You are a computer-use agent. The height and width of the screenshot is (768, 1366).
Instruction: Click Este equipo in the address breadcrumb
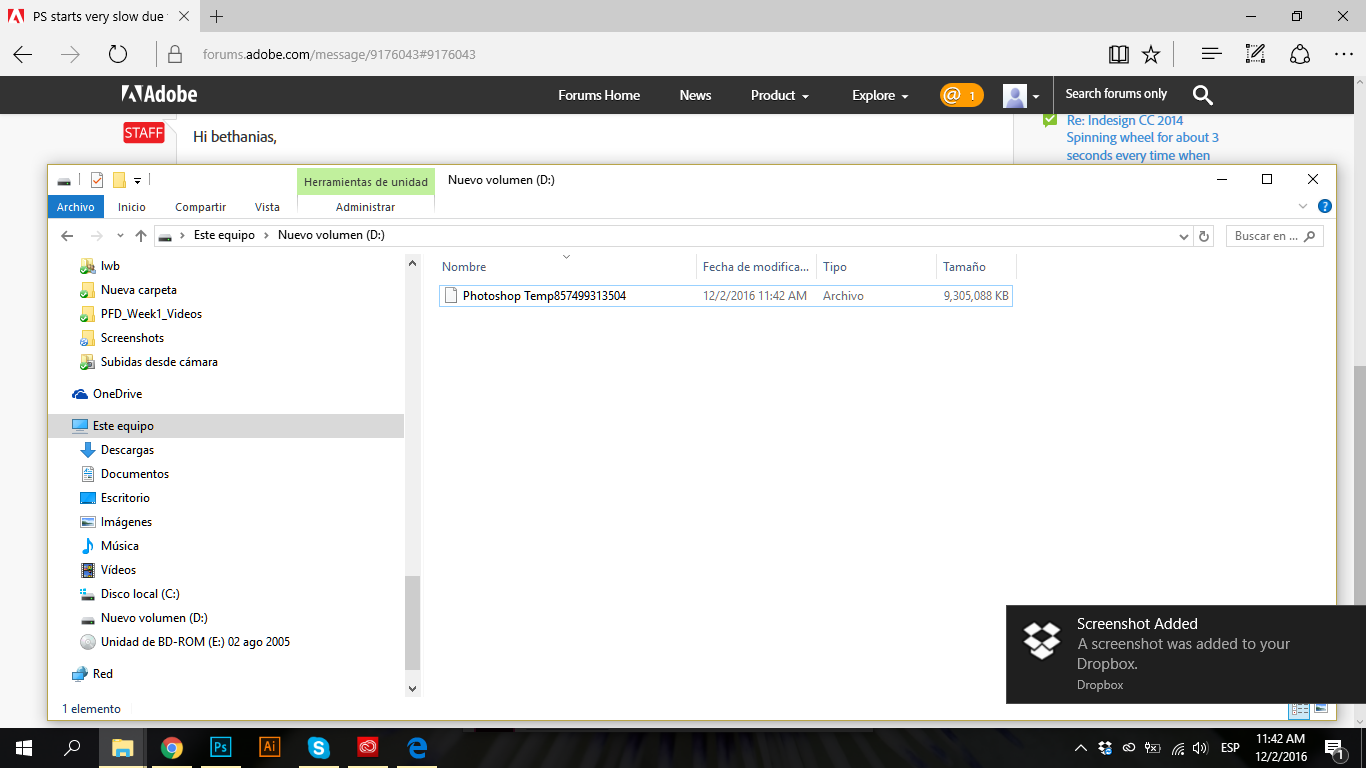click(x=224, y=235)
